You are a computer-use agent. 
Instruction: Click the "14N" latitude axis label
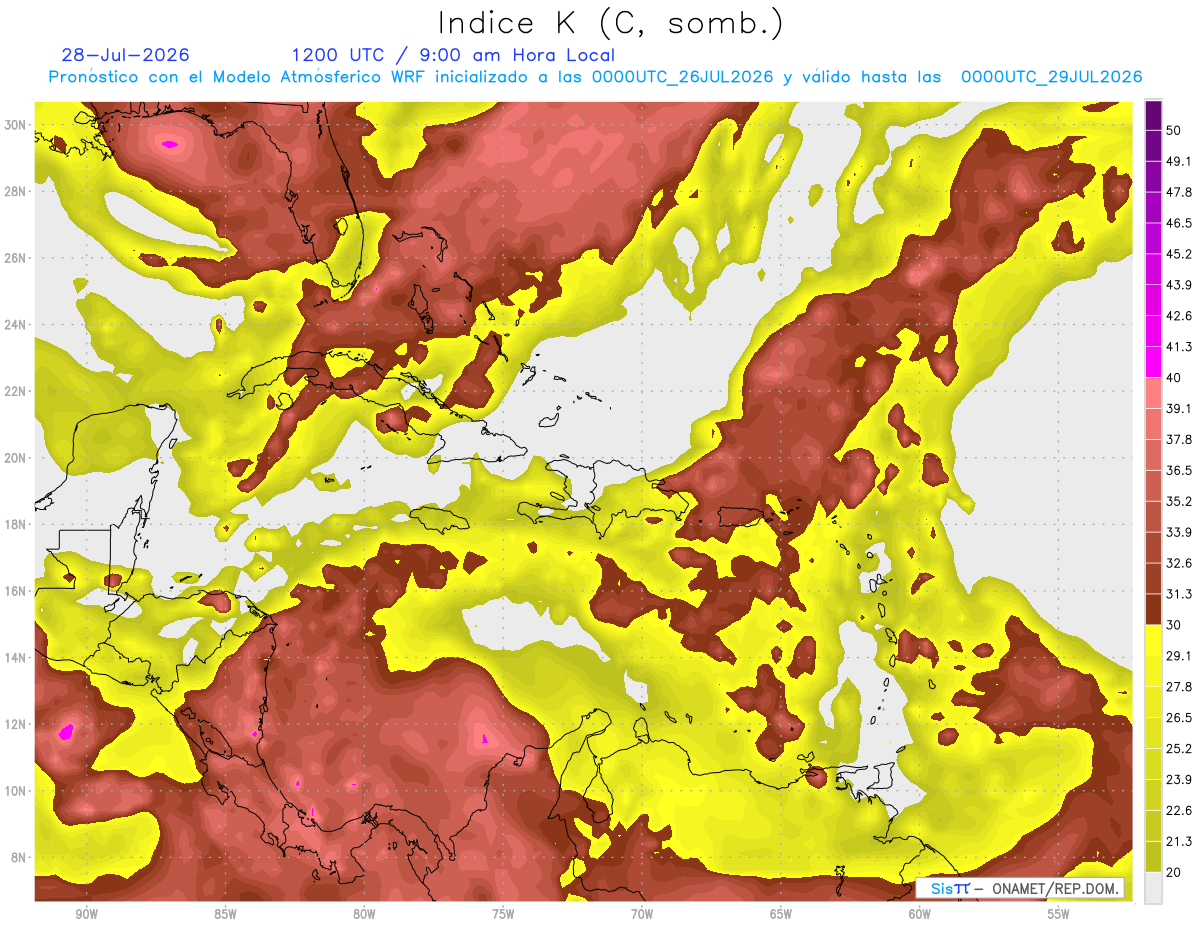coord(16,658)
